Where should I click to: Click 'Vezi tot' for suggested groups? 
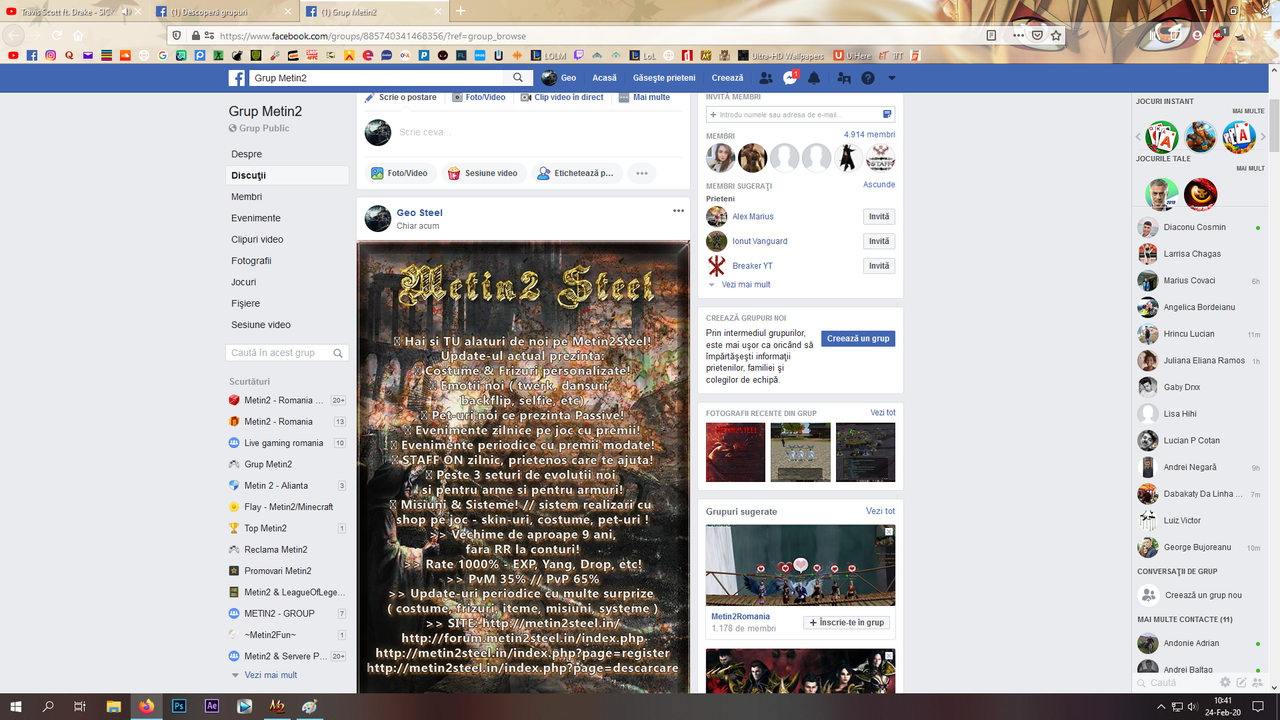click(880, 511)
